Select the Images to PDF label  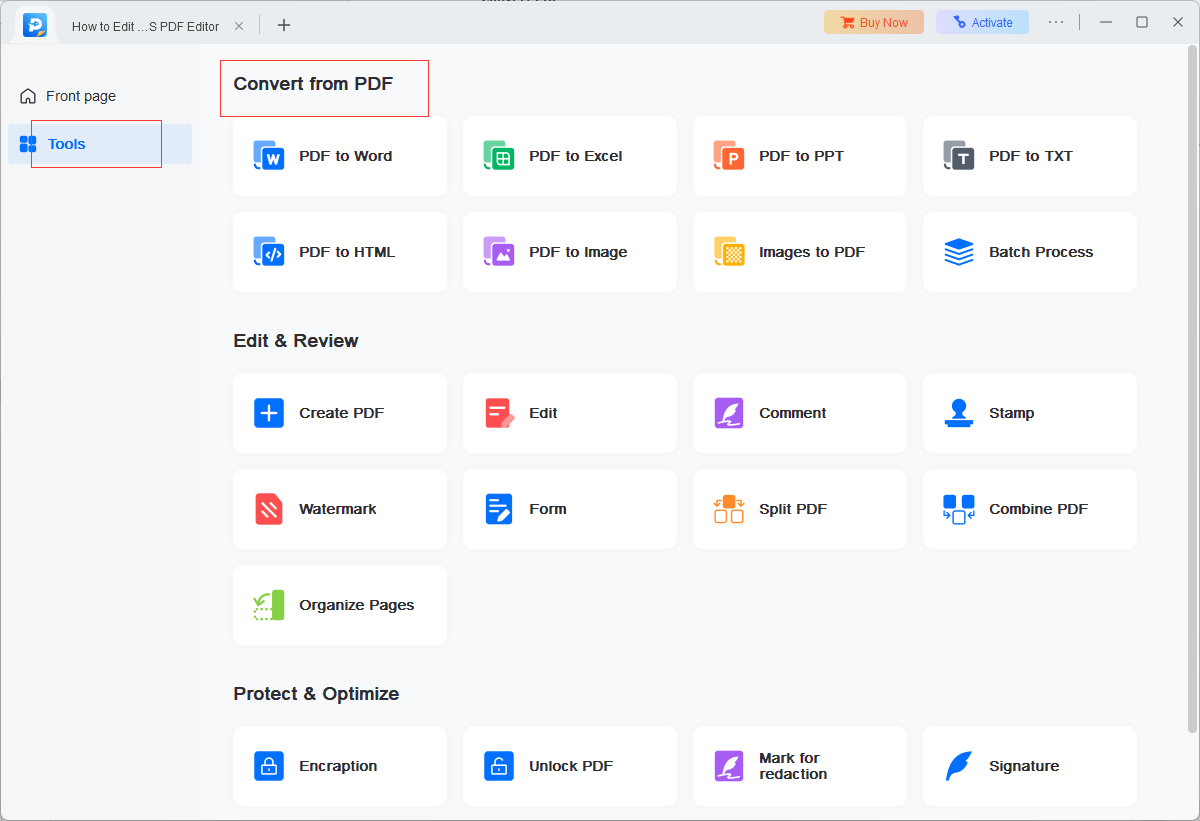point(812,252)
